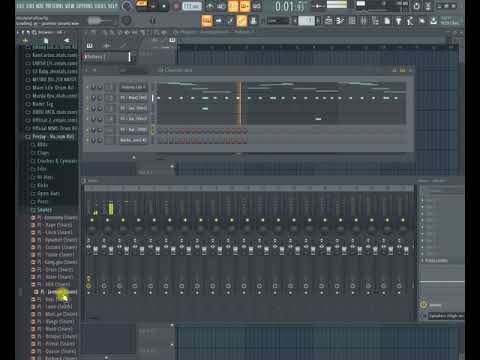Toggle the last channel's mute LED in the rack

[x=88, y=140]
